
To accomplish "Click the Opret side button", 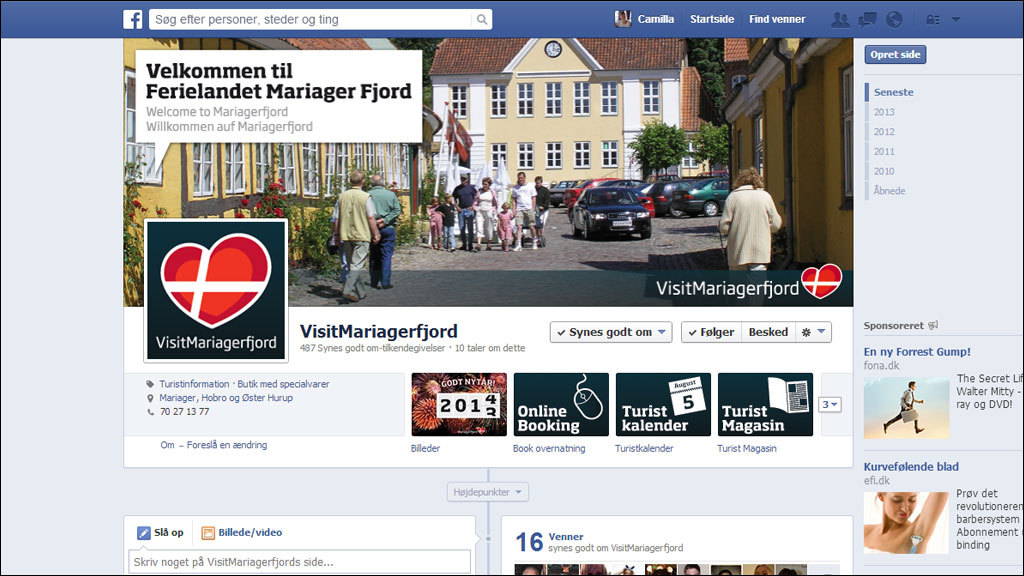I will [895, 55].
